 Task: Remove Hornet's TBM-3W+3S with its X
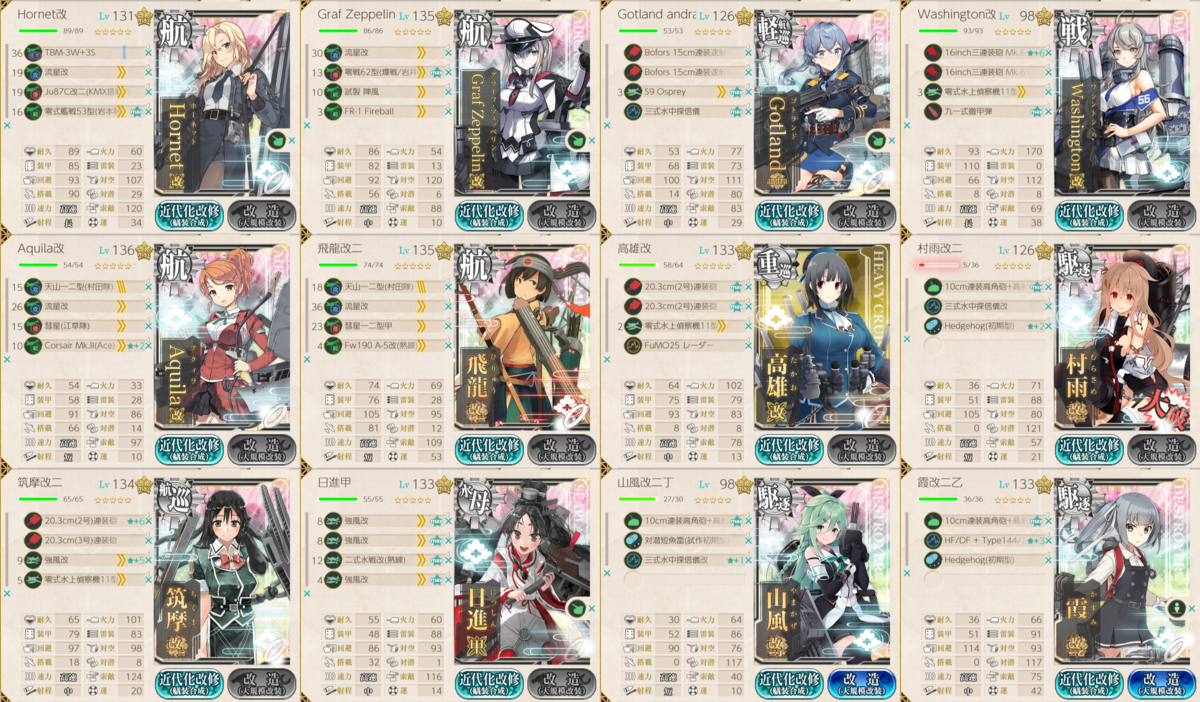coord(148,52)
